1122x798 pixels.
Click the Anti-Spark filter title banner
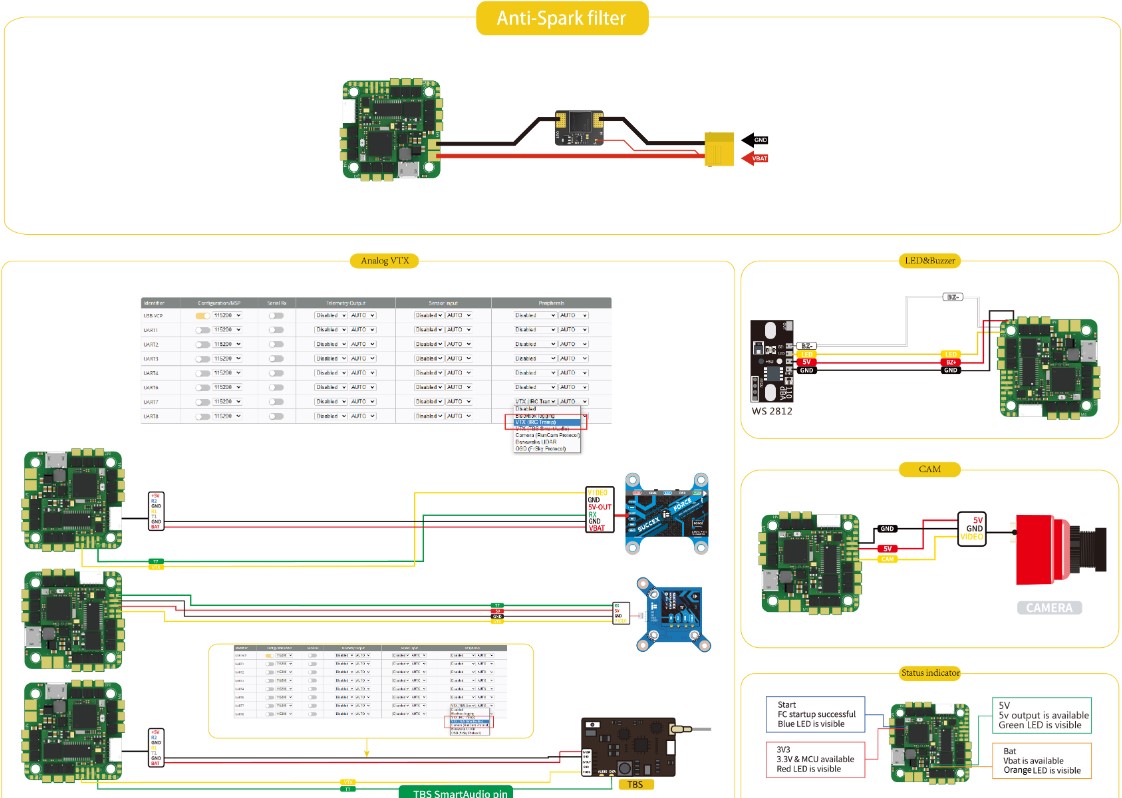click(560, 18)
